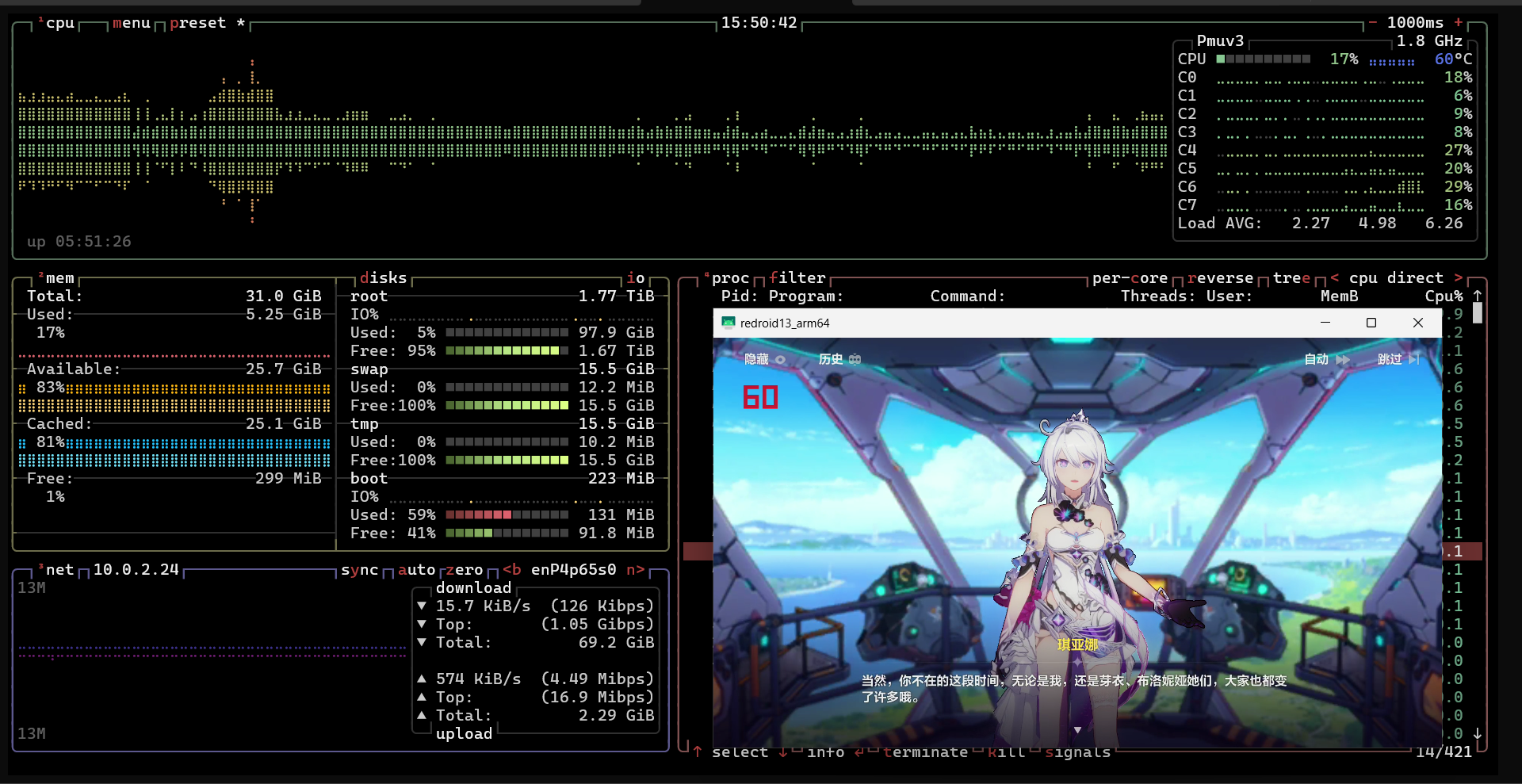Decrease the 1000ms interval with minus
Screen dimensions: 1522x784
click(x=1374, y=22)
